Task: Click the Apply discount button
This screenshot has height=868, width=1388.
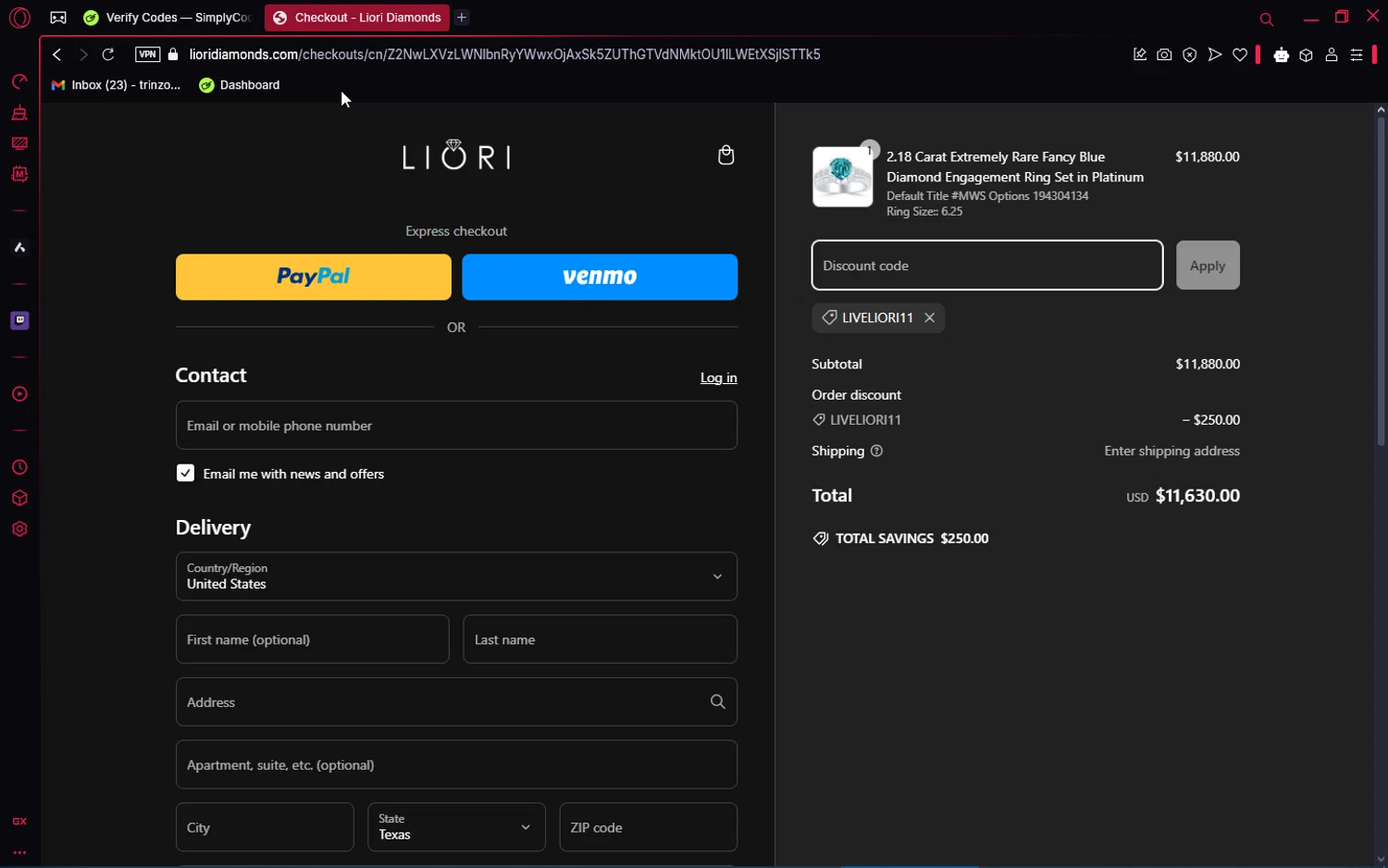Action: coord(1208,266)
